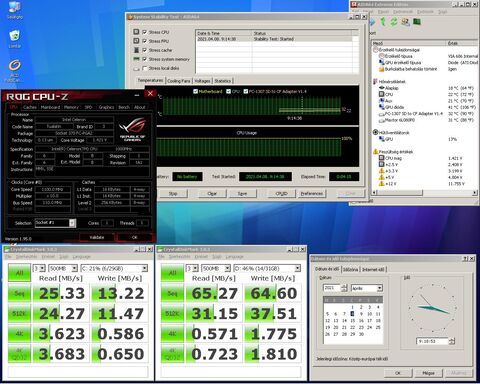Image resolution: width=480 pixels, height=384 pixels.
Task: Click the Stress FPU chip icon
Action: pos(136,41)
